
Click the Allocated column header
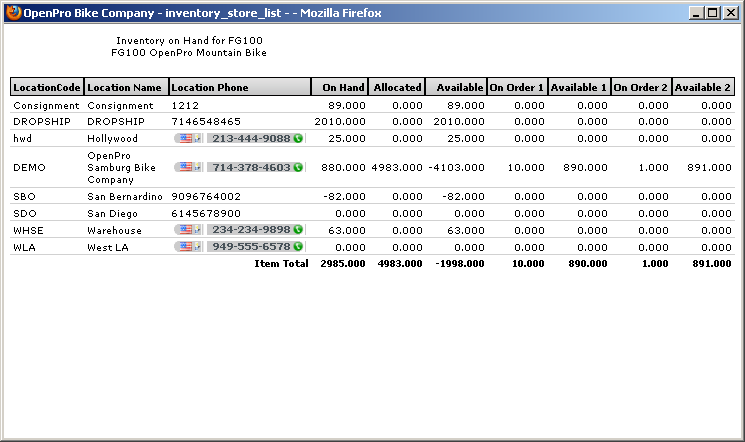click(x=397, y=87)
